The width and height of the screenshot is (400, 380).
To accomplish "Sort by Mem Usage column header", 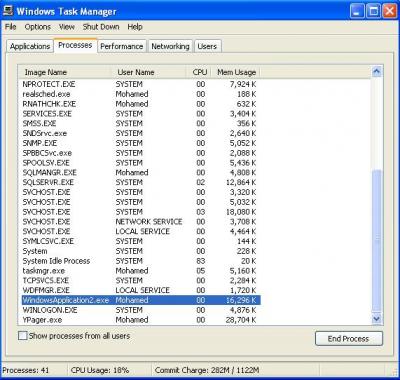I will click(x=236, y=72).
